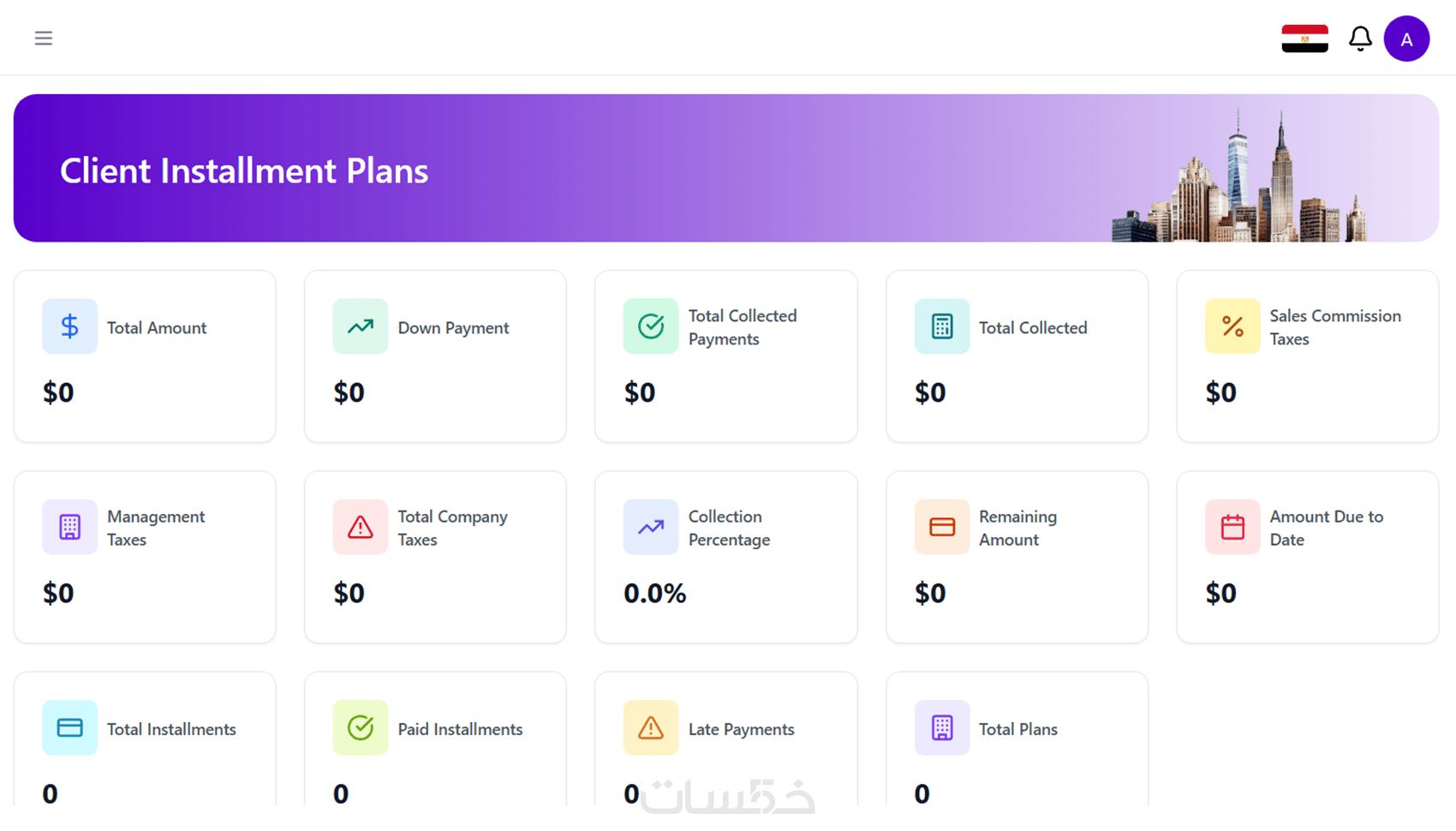Screen dimensions: 1456x831
Task: Open the user avatar menu
Action: [1406, 39]
